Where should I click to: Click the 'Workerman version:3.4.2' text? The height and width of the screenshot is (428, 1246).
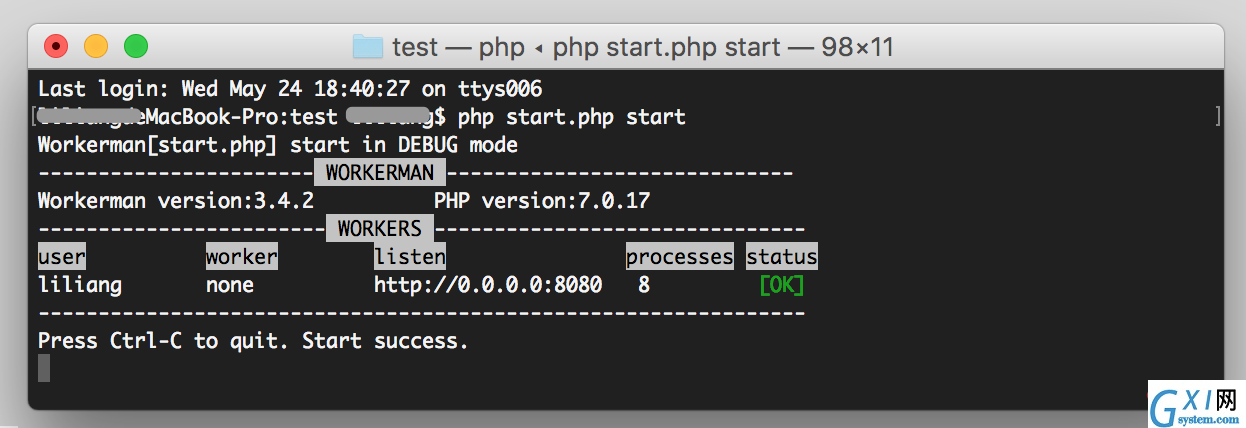(x=176, y=201)
